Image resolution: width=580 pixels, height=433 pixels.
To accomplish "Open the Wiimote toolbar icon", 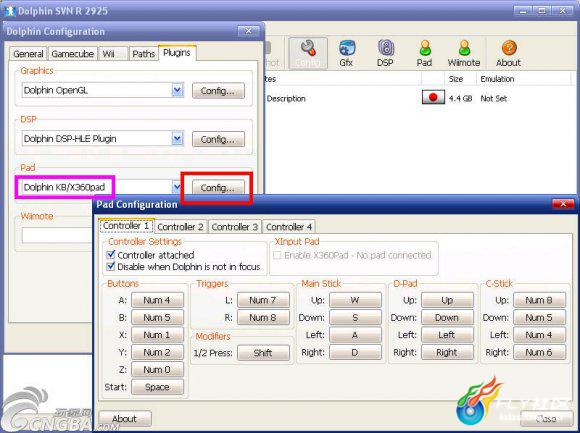I will (464, 53).
